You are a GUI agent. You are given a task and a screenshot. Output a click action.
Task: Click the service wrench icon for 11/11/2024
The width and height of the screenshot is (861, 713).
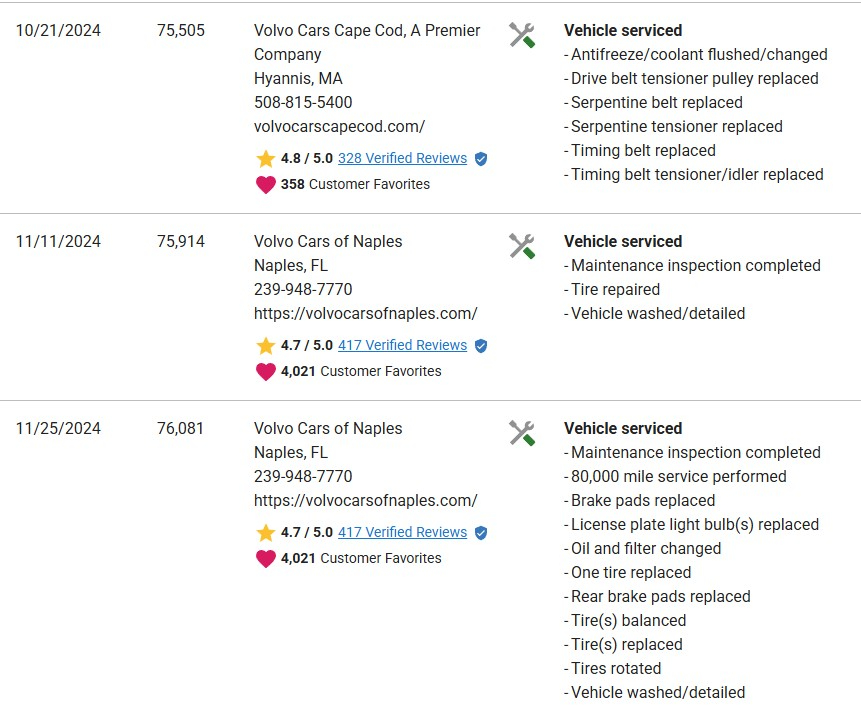[521, 246]
